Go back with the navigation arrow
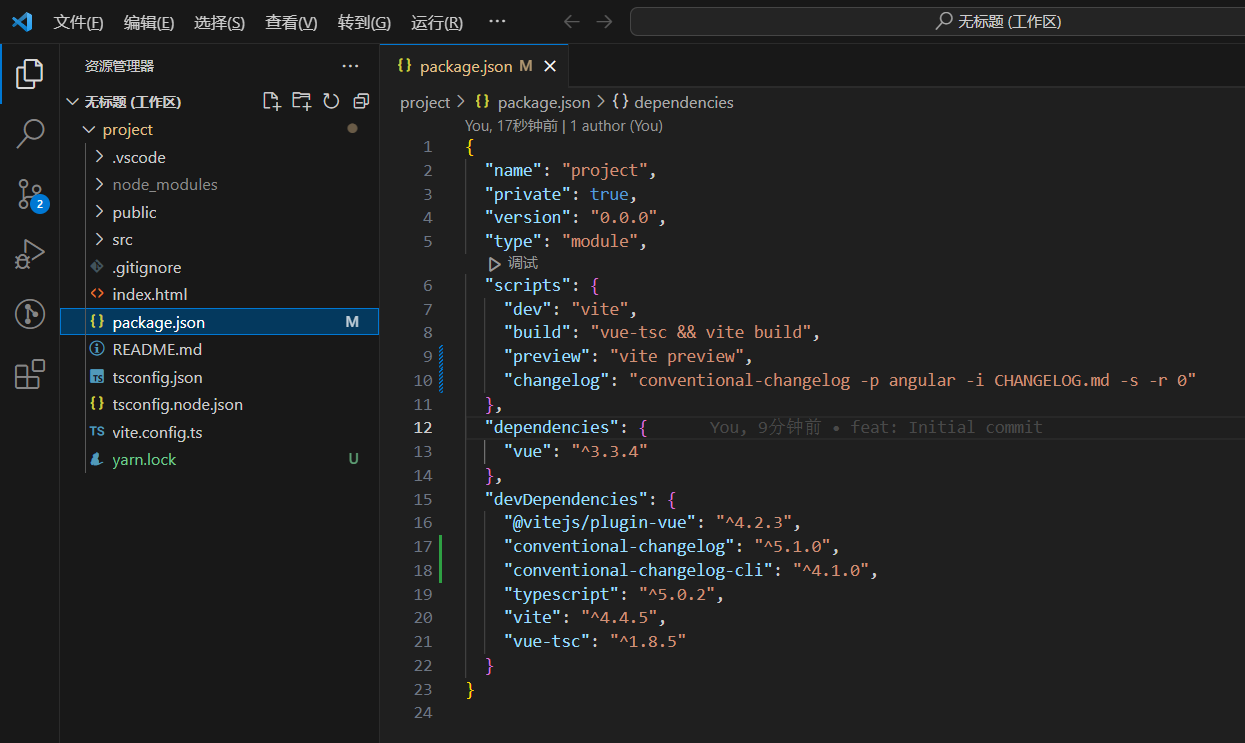The height and width of the screenshot is (743, 1245). pos(571,22)
